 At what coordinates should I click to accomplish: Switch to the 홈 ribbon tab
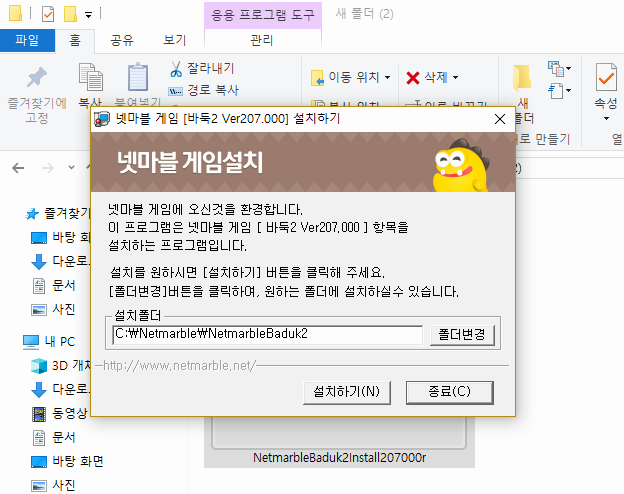[75, 41]
